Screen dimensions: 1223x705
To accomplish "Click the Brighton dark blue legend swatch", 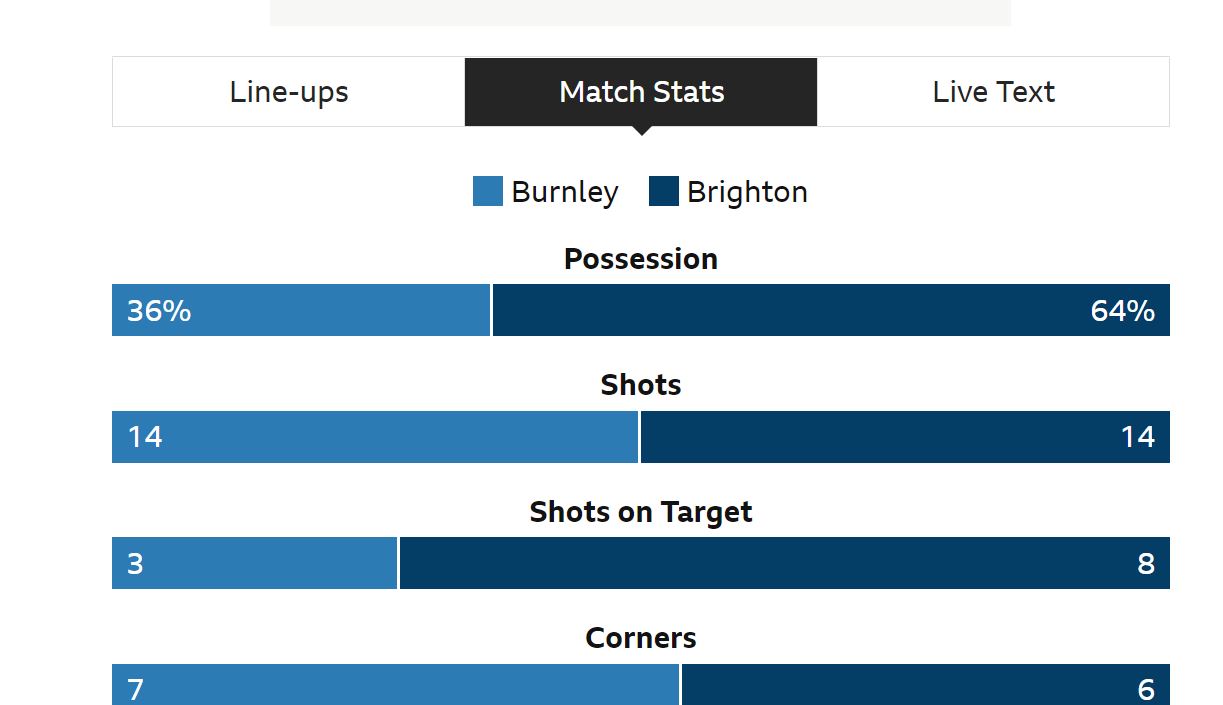I will point(664,191).
